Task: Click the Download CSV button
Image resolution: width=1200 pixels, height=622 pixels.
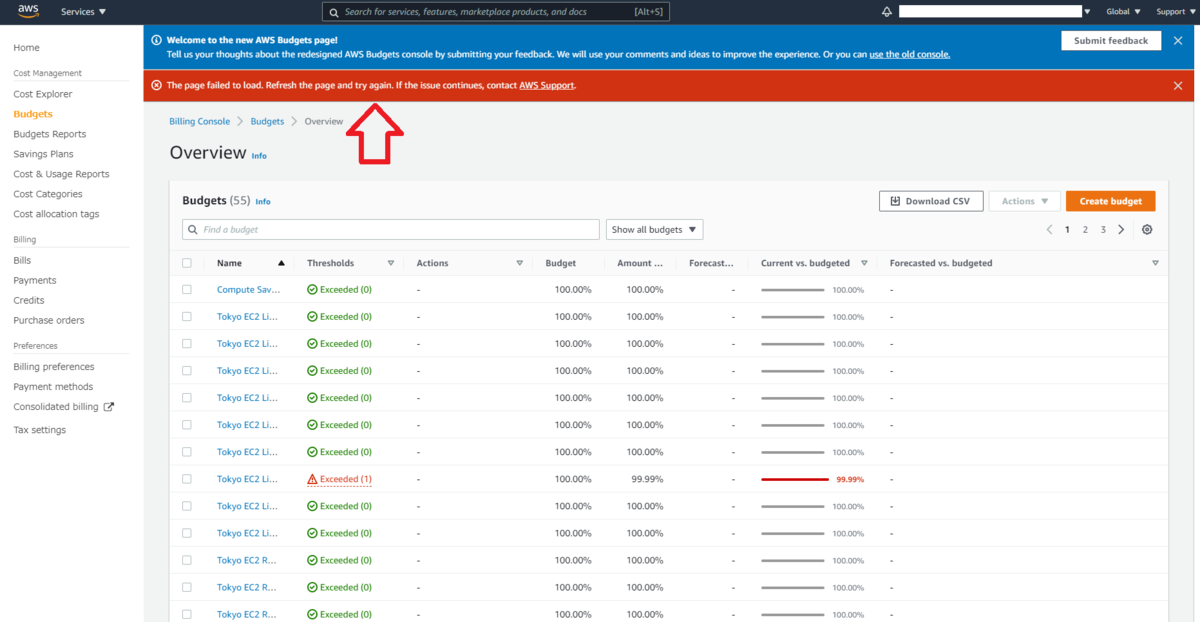Action: click(931, 201)
